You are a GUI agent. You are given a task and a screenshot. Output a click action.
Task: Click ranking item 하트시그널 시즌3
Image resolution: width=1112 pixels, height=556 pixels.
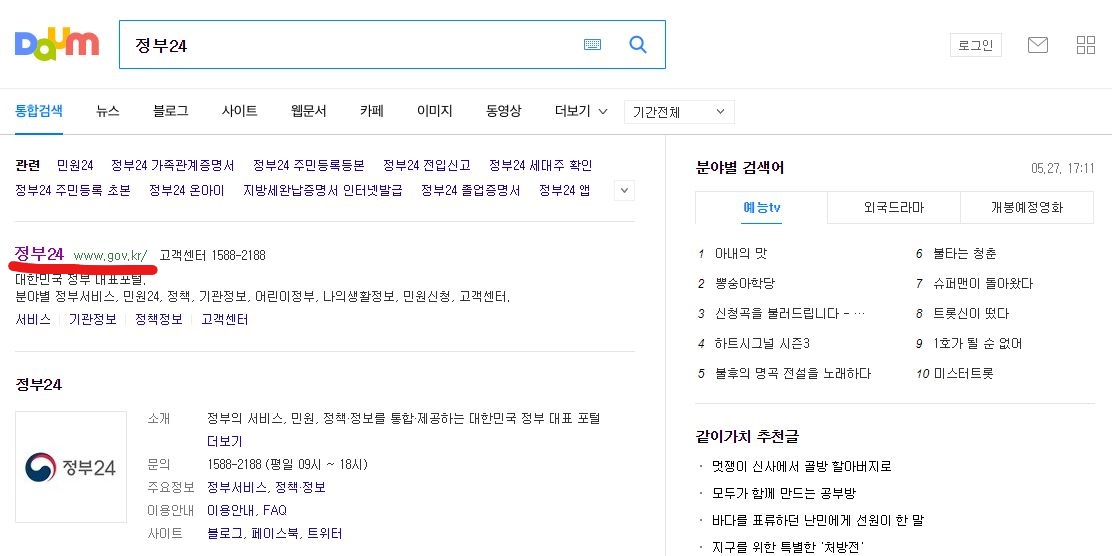coord(762,344)
